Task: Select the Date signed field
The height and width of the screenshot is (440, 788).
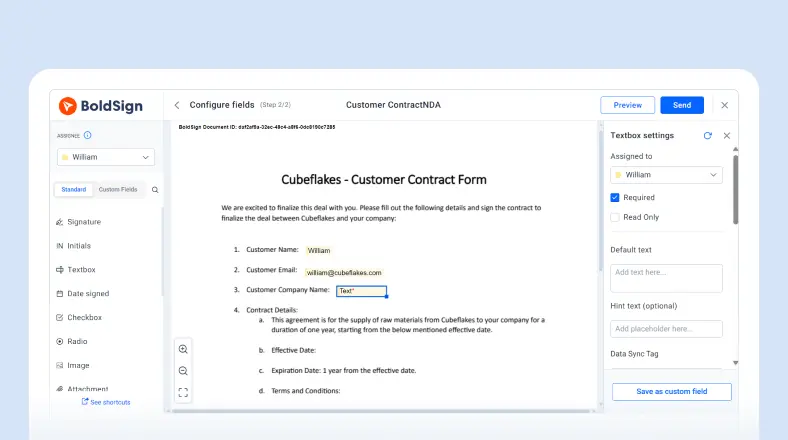Action: pos(82,293)
